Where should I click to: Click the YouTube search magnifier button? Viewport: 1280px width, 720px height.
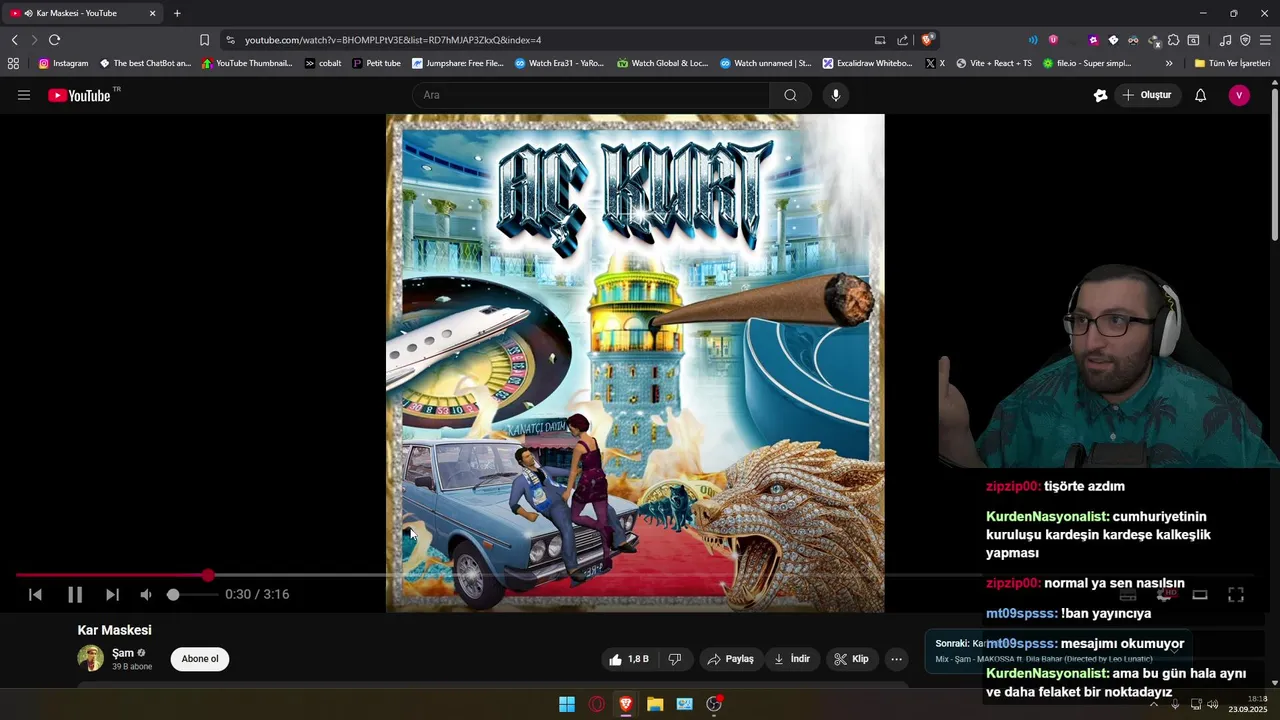click(x=790, y=95)
